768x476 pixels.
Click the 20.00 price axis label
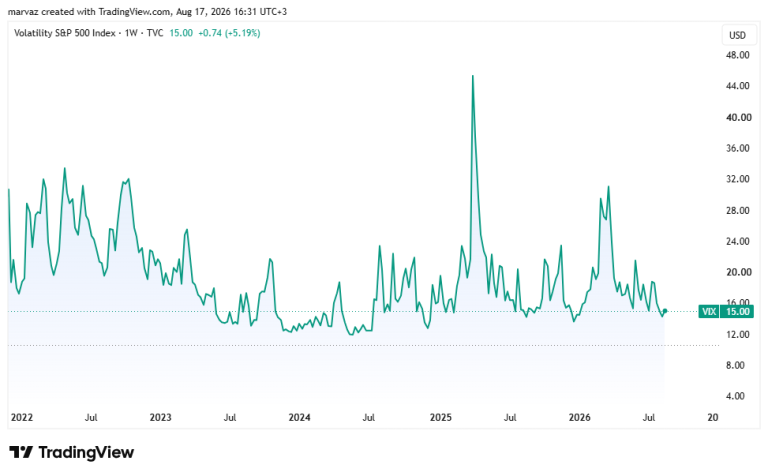click(x=738, y=272)
